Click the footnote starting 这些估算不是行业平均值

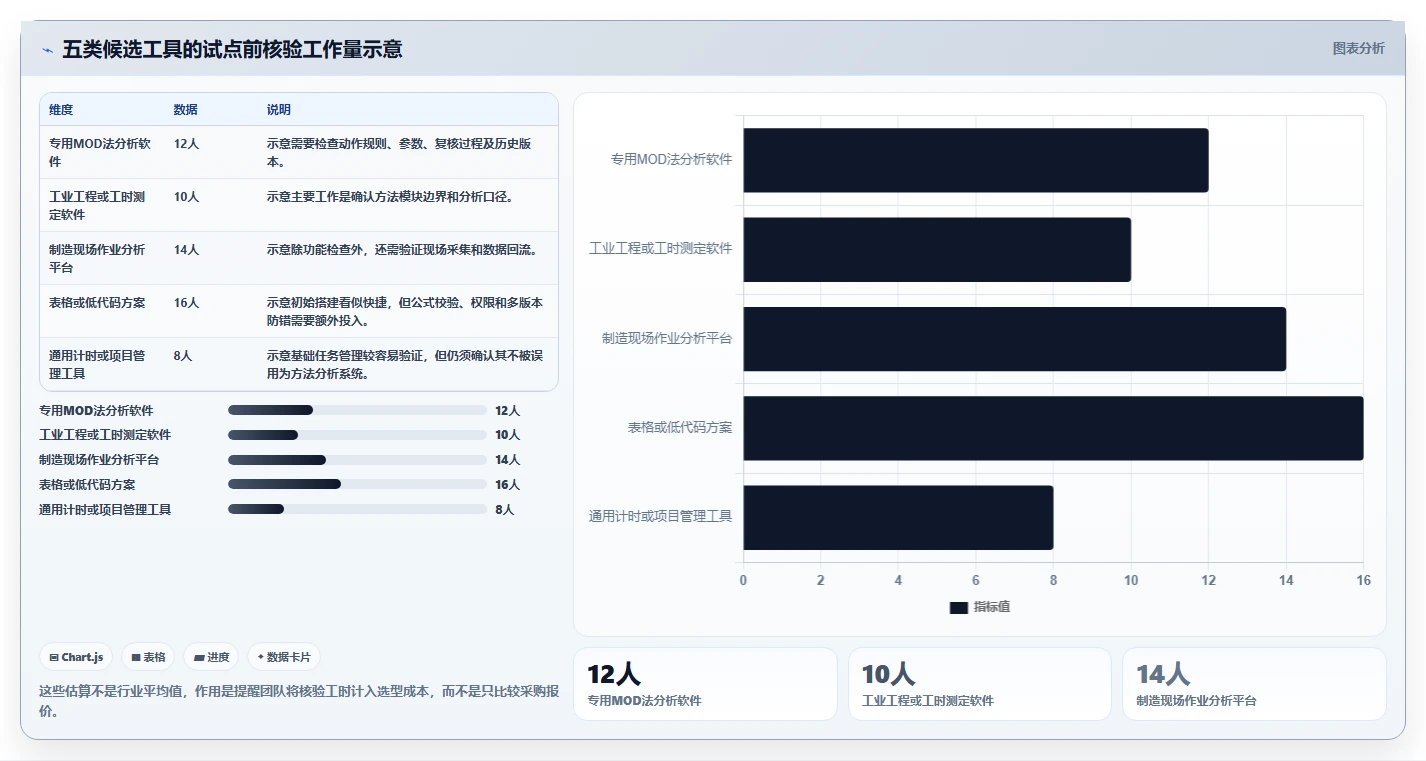coord(299,701)
